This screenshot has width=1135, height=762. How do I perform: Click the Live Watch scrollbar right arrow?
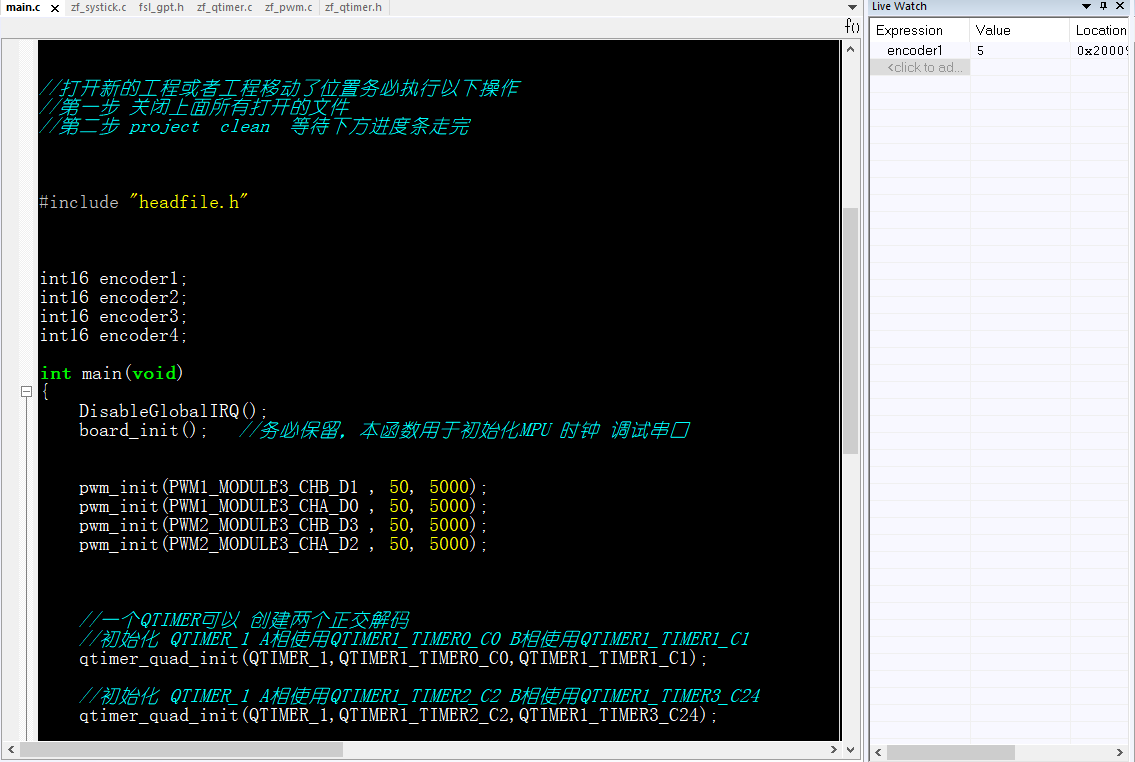pyautogui.click(x=1120, y=753)
